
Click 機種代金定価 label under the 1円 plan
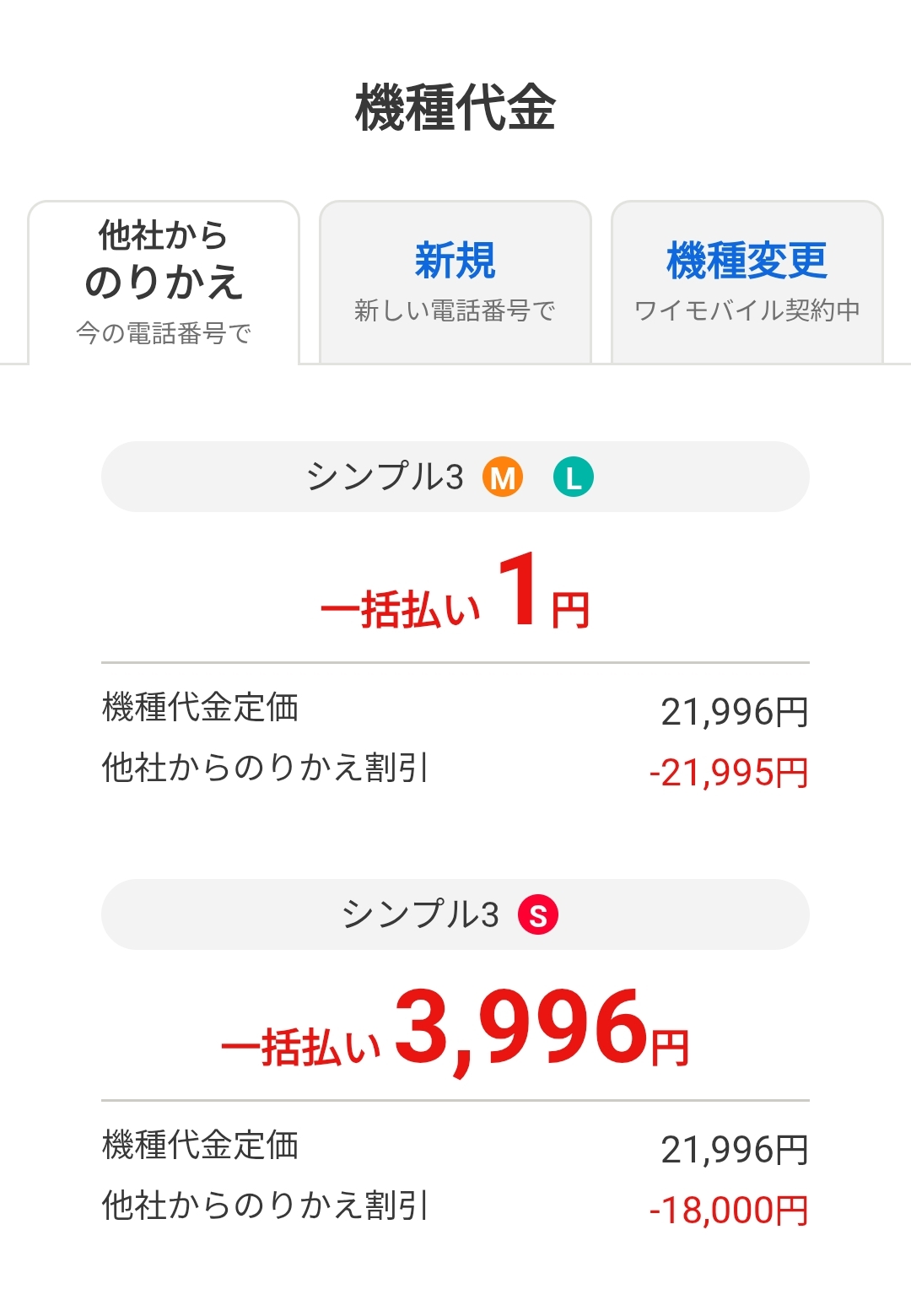coord(200,707)
